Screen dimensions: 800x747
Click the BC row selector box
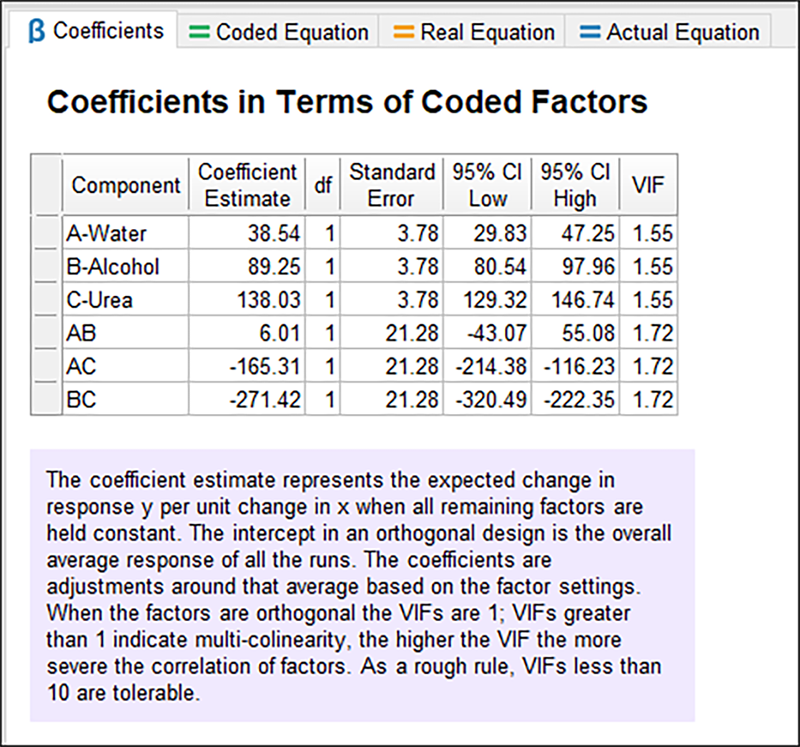pos(47,399)
